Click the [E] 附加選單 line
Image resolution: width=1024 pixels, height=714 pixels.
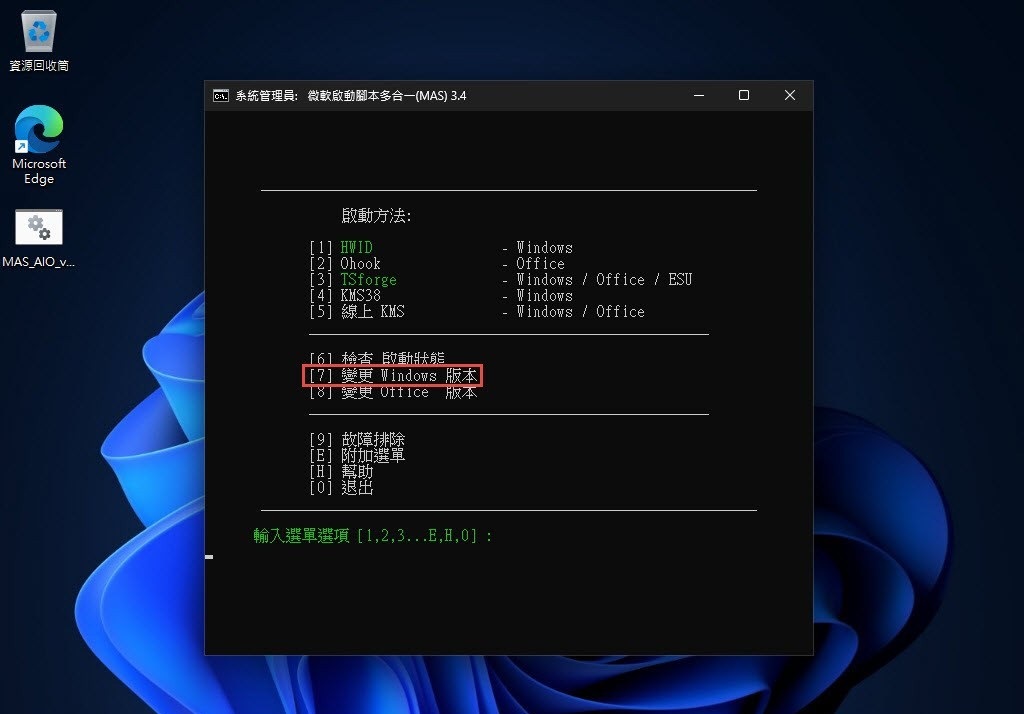357,455
